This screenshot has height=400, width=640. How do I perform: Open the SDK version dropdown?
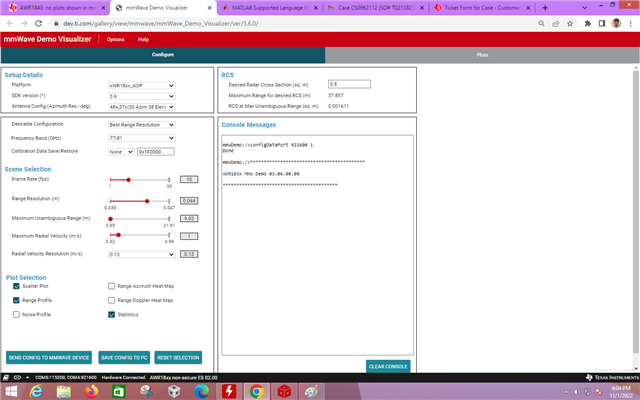coord(142,96)
